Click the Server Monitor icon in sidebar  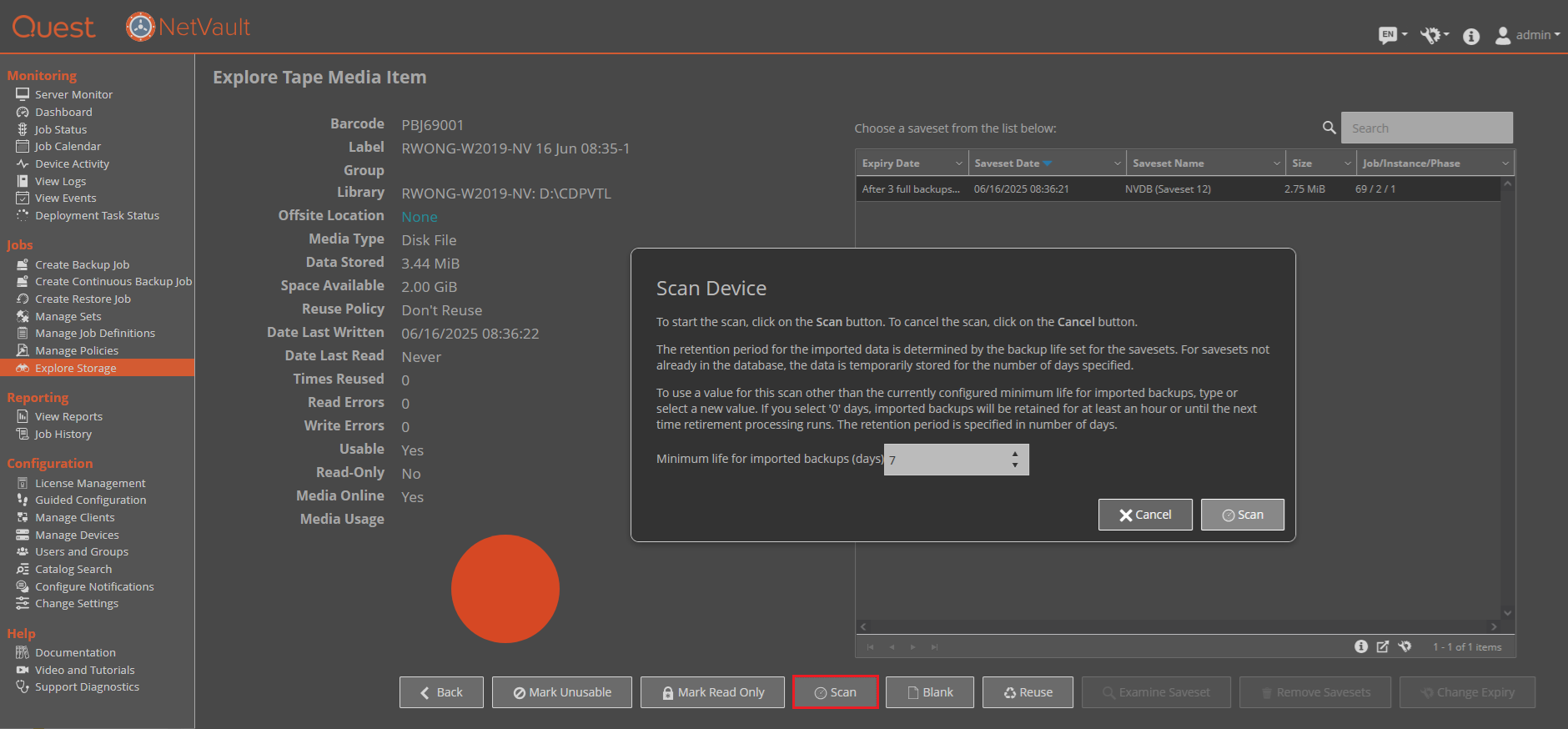(x=23, y=94)
